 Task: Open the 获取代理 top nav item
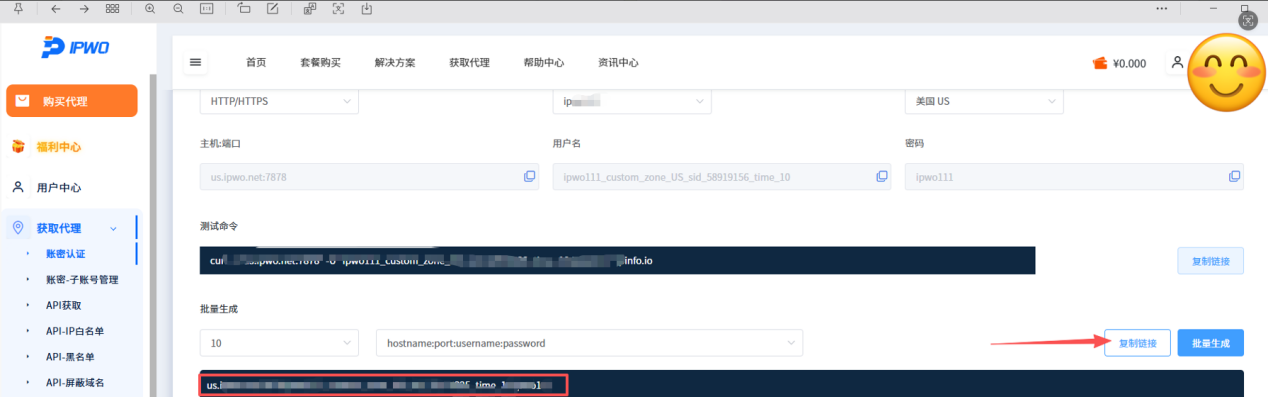click(x=469, y=62)
